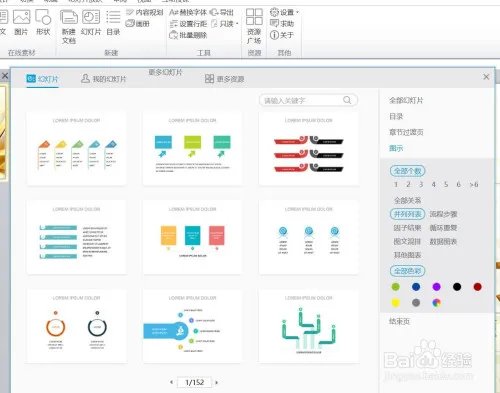
Task: Switch to the 幻灯片 tab in the dialog
Action: click(x=42, y=79)
